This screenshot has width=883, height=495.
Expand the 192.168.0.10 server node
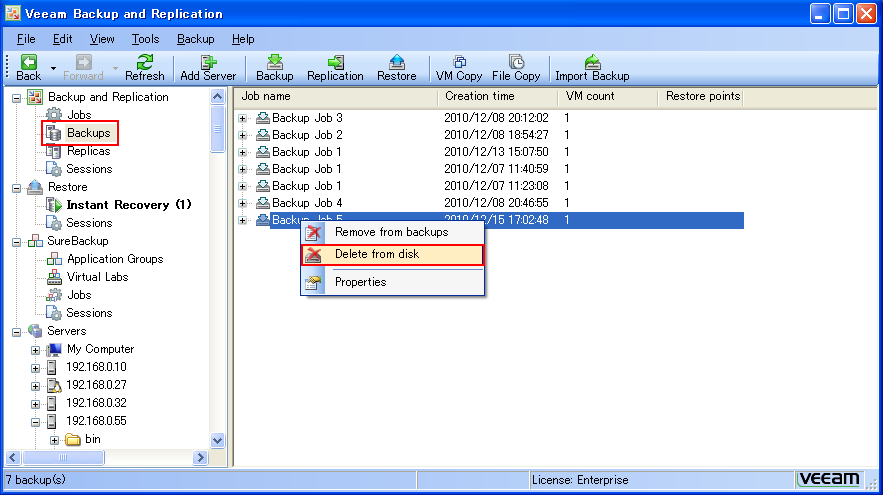(x=35, y=368)
